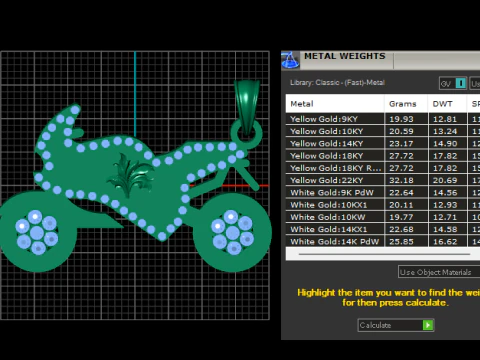
Task: Sort by the Metal column header
Action: [335, 104]
